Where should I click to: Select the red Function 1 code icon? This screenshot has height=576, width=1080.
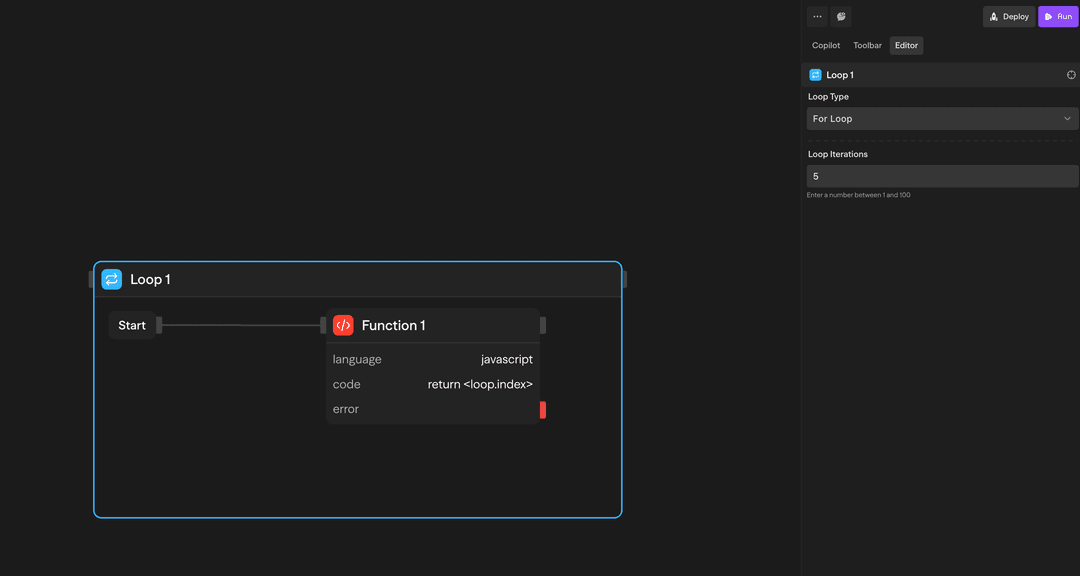[344, 324]
